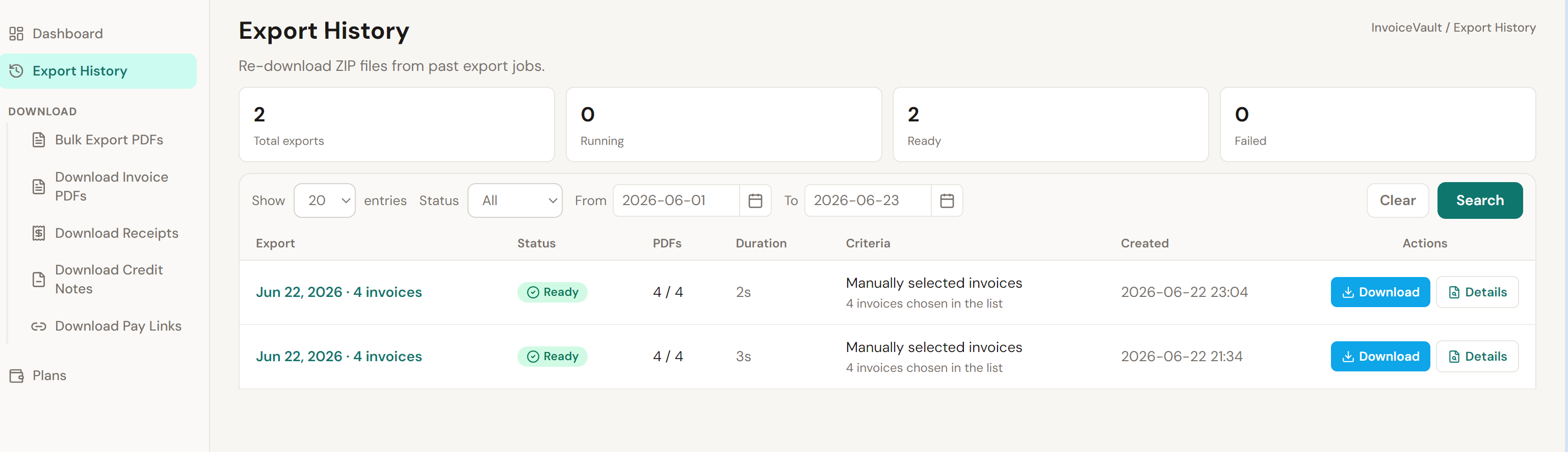Image resolution: width=1568 pixels, height=452 pixels.
Task: Open the To date calendar picker
Action: coord(947,200)
